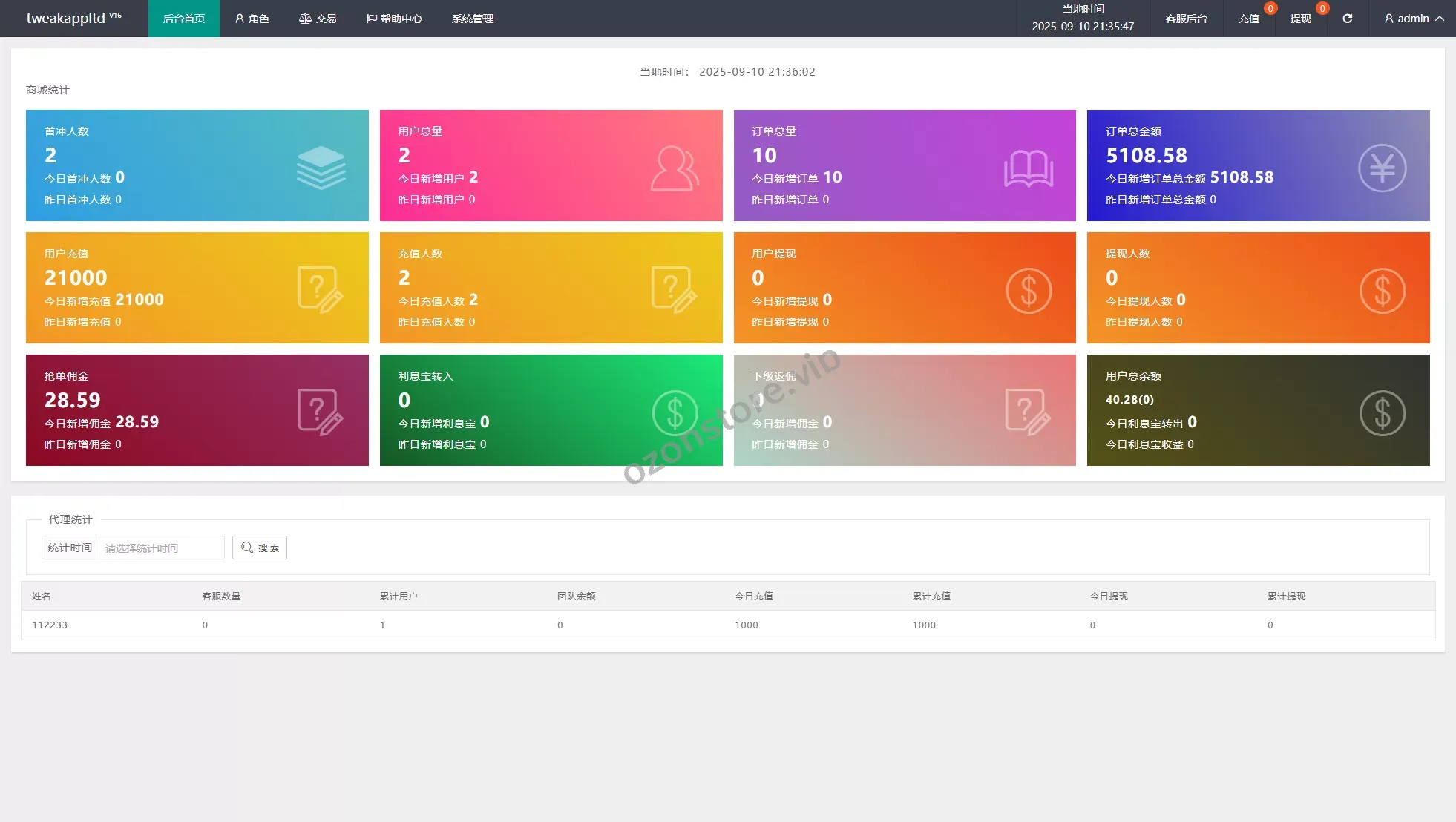Click the dollar icon on 用户总余额 card
Screen dimensions: 1456x822
tap(1382, 412)
